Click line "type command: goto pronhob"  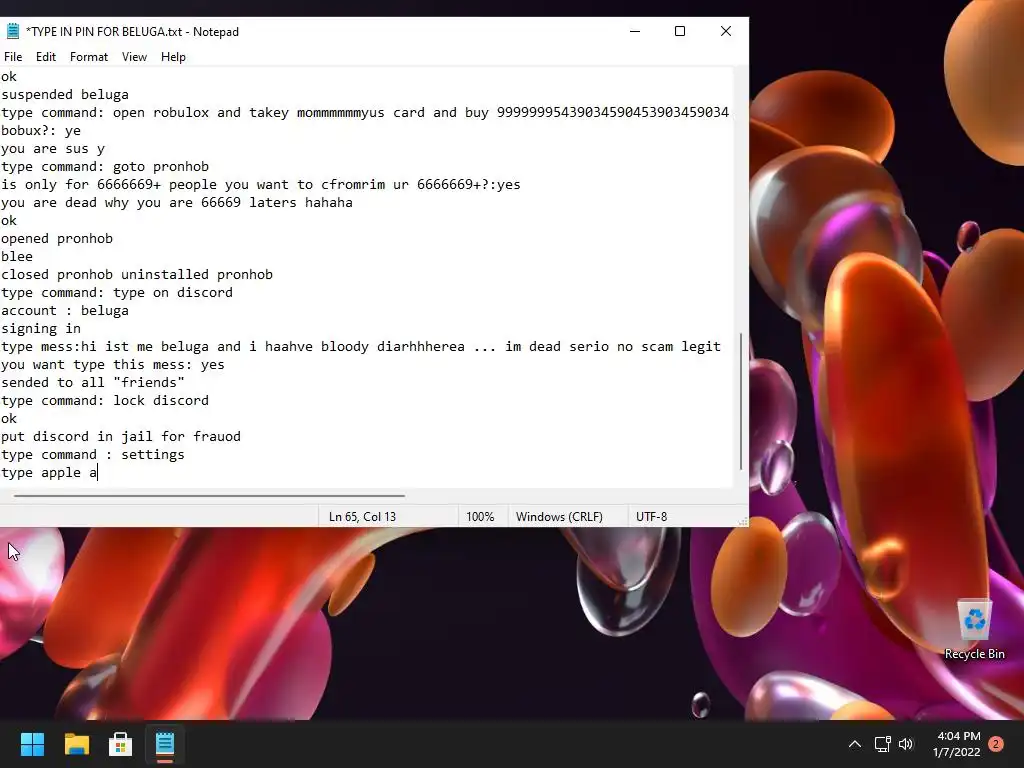click(x=105, y=167)
